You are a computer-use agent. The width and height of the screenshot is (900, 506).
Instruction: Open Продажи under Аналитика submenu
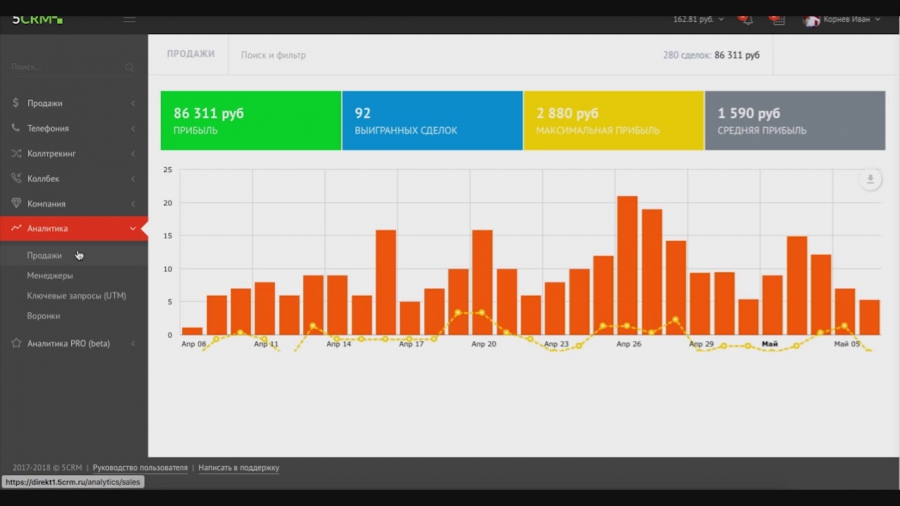(x=44, y=255)
